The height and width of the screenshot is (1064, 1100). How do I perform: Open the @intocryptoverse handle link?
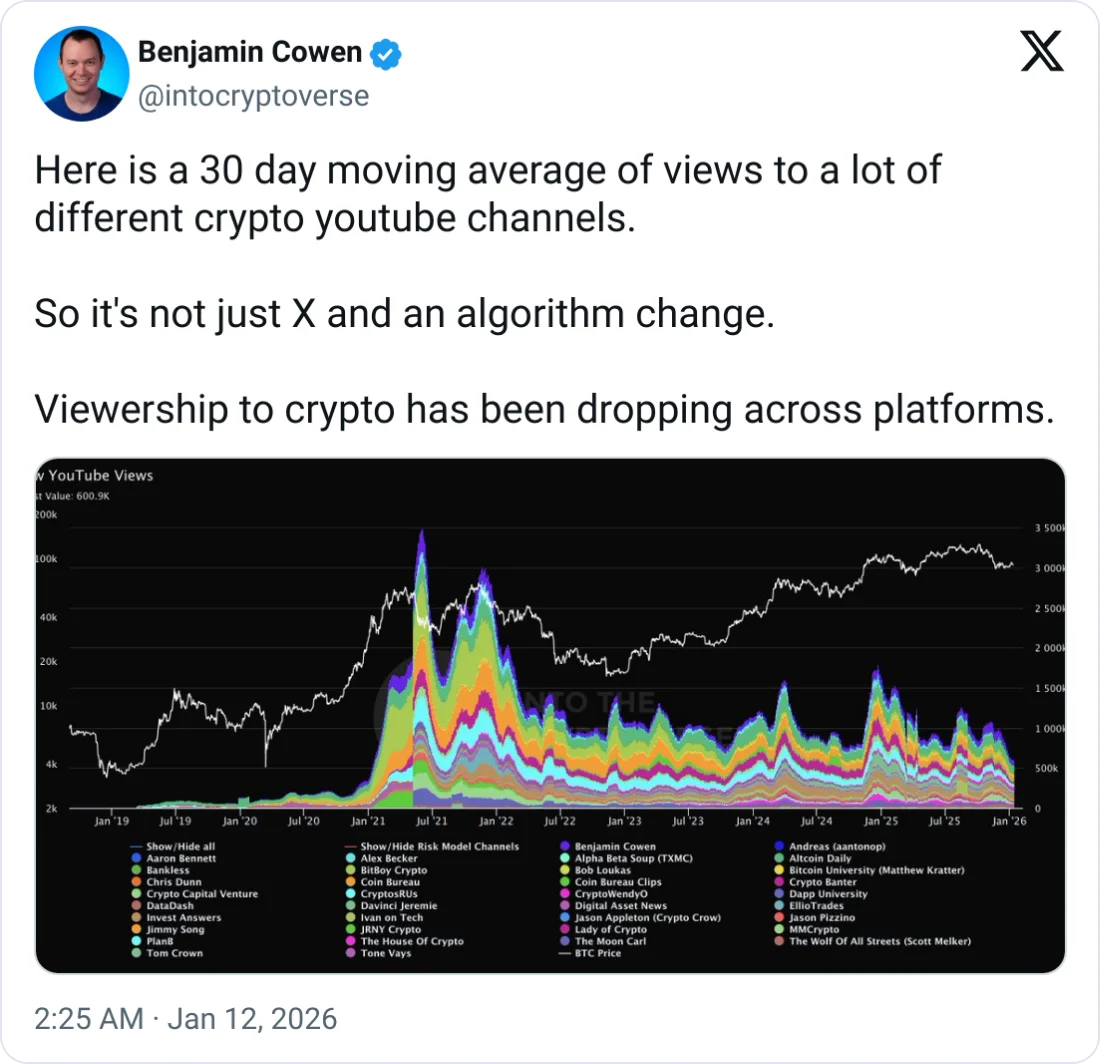point(253,96)
